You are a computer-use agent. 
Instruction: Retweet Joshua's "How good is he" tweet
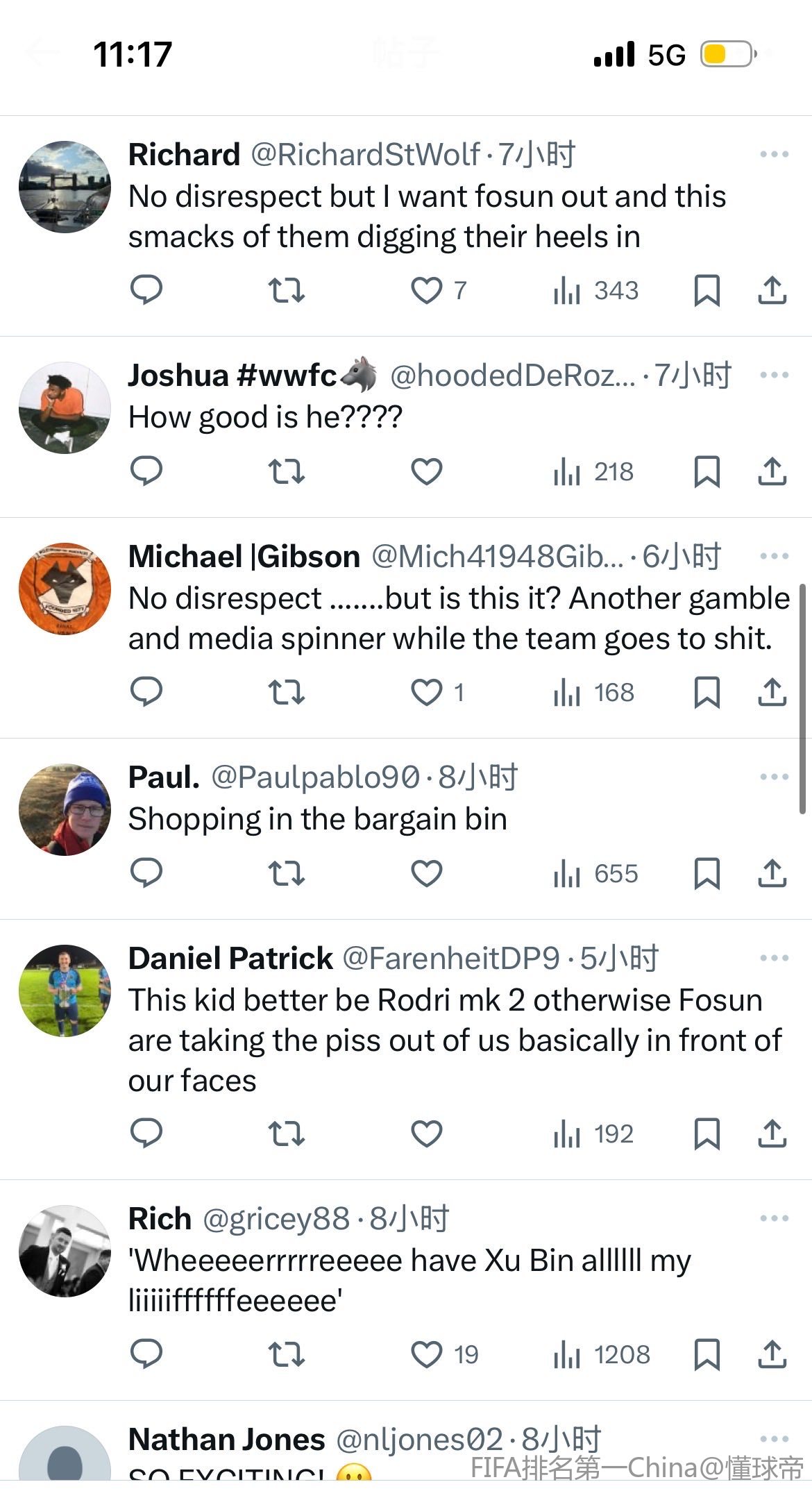coord(286,471)
